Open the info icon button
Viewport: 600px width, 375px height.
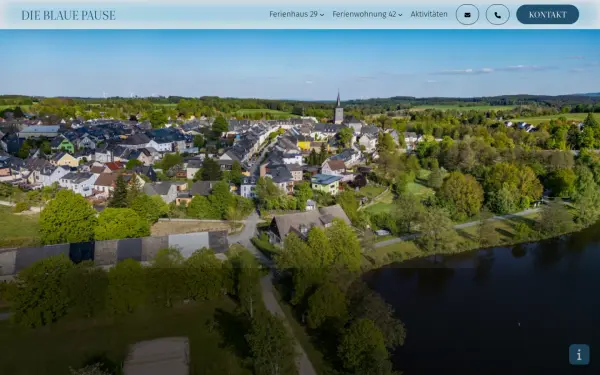(x=579, y=354)
